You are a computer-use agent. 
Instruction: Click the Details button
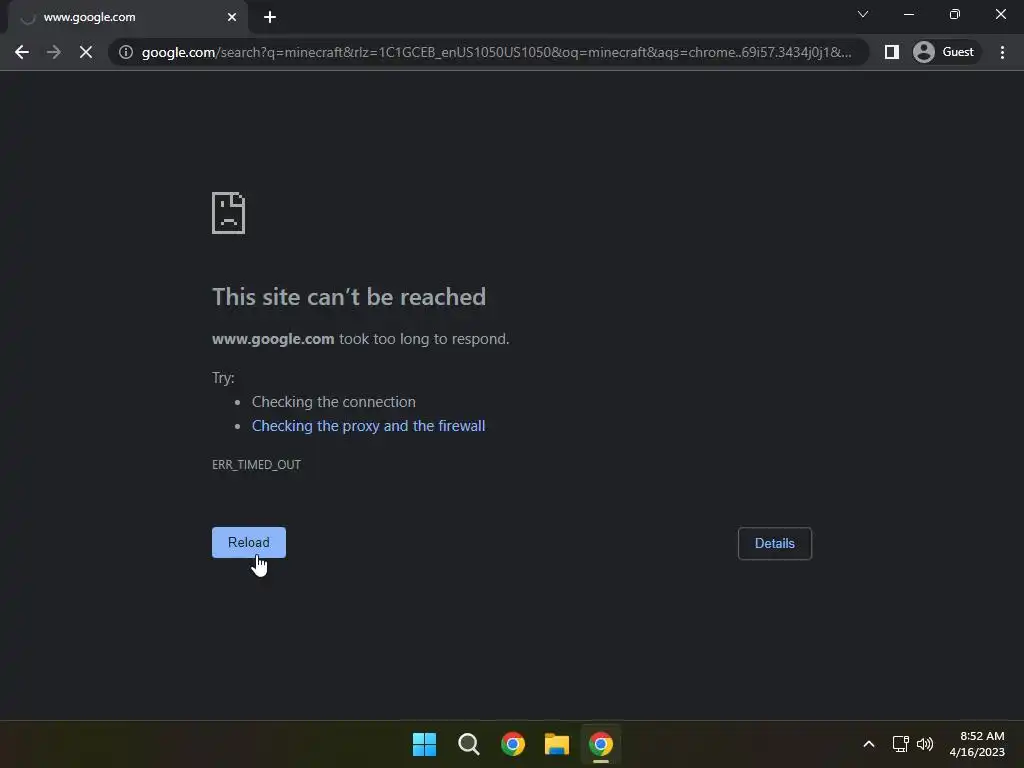tap(775, 543)
